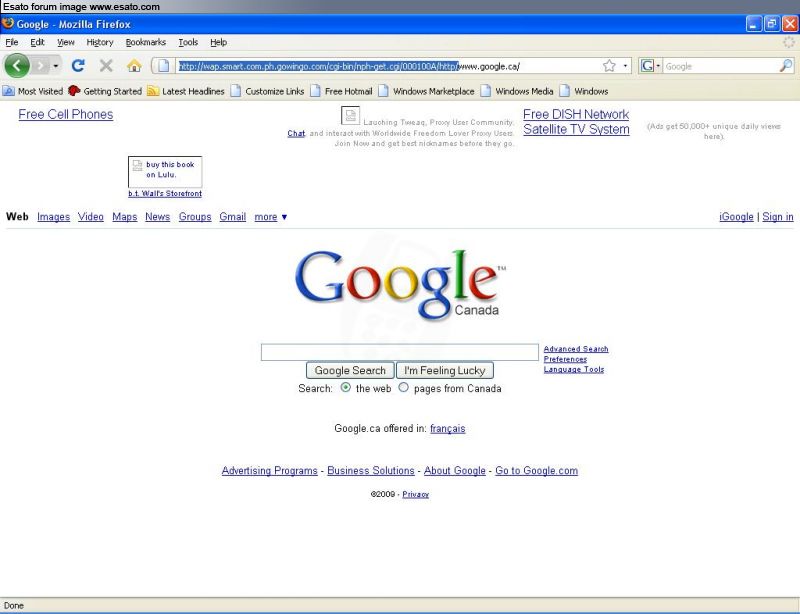Click the Free DISH Network ad link
The height and width of the screenshot is (614, 800).
click(x=576, y=122)
